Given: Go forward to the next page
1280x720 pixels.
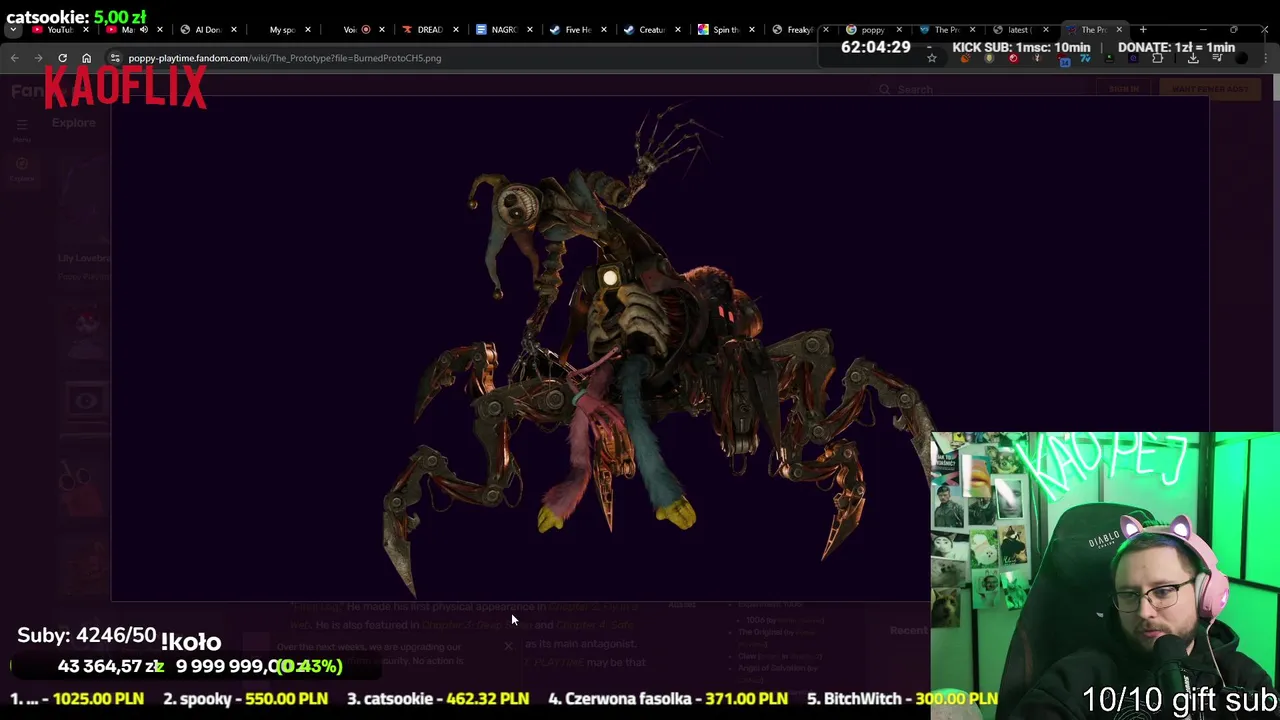Looking at the screenshot, I should (39, 58).
